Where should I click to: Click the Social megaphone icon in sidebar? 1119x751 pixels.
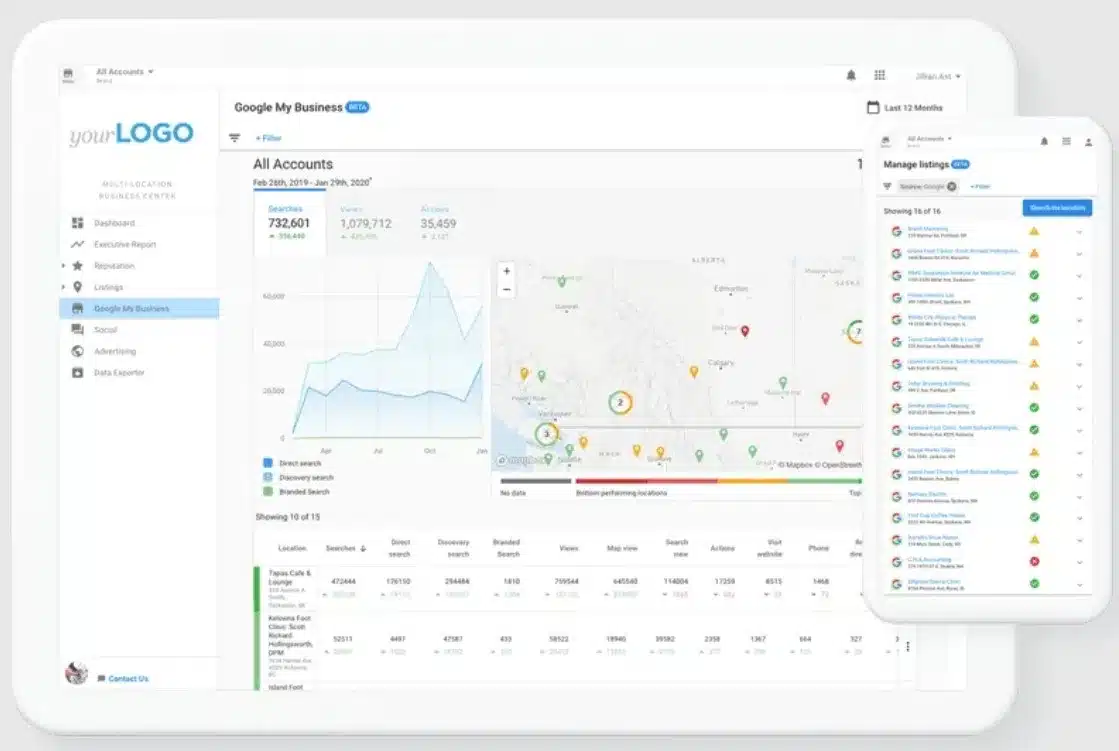76,329
